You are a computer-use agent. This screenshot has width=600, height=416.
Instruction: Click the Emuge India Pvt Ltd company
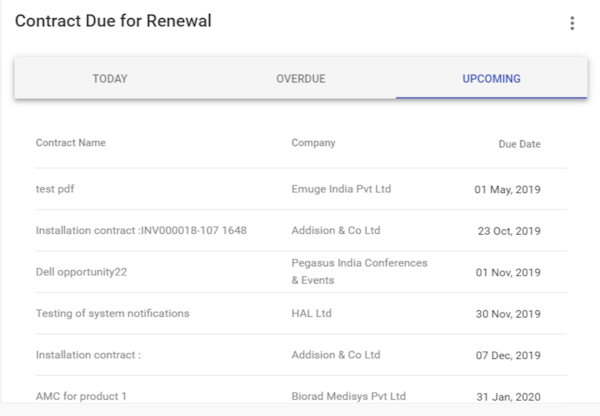tap(341, 189)
